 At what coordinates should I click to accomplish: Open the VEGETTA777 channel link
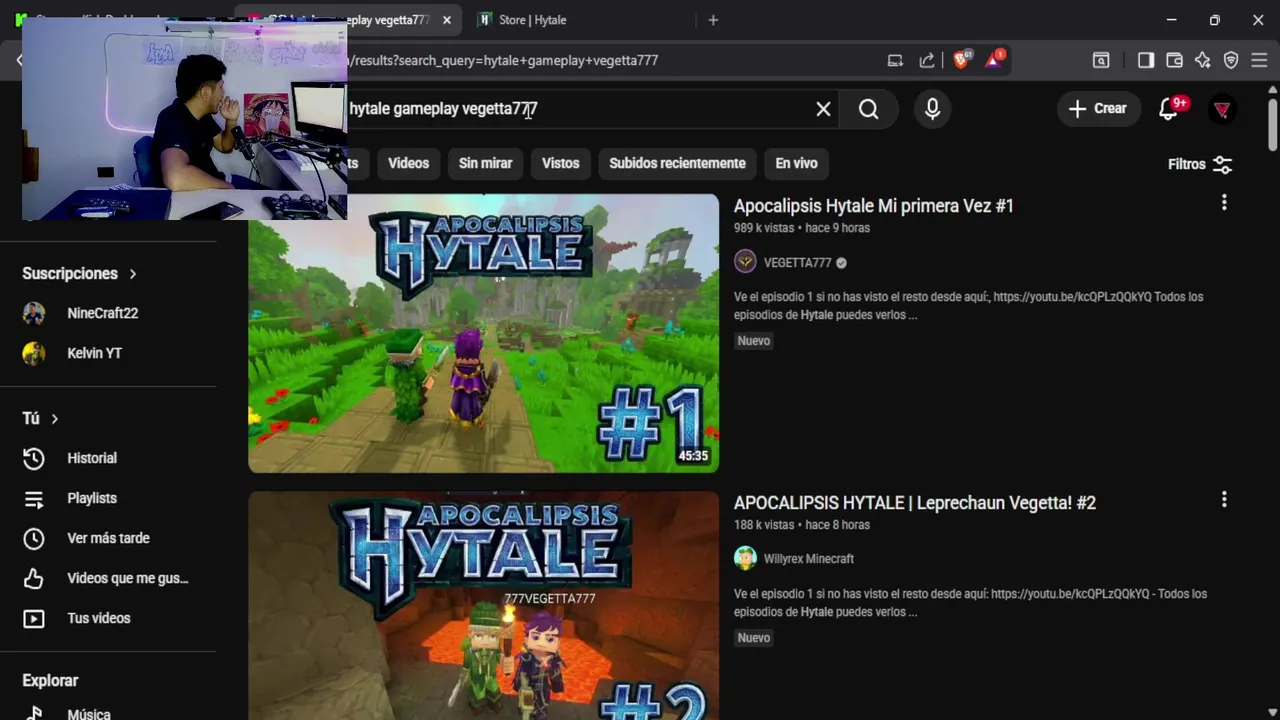(797, 263)
